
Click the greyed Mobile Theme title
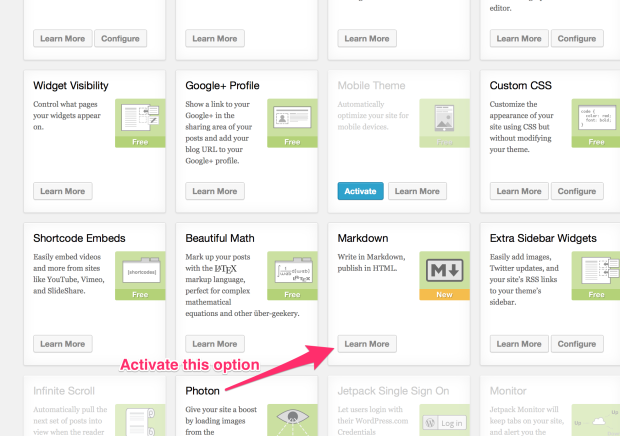(x=371, y=86)
